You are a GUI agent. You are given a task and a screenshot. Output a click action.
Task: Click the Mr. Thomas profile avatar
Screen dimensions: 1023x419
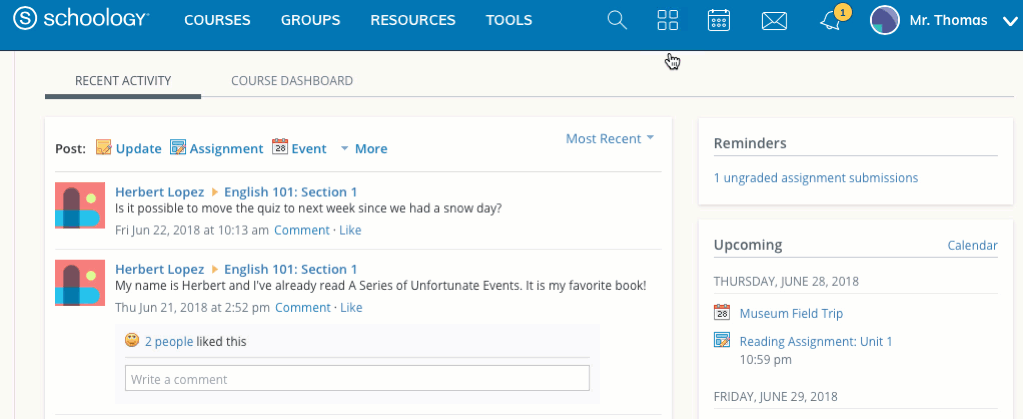pos(885,20)
